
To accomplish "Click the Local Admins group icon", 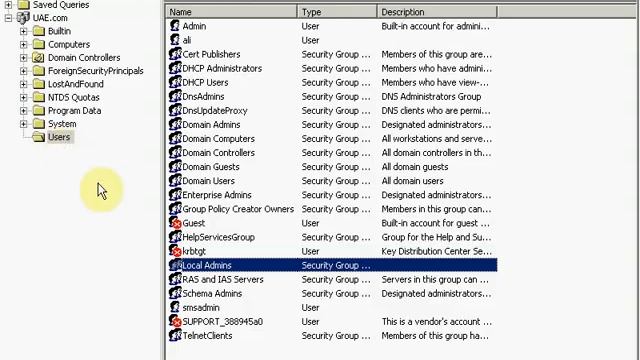I will pos(175,265).
